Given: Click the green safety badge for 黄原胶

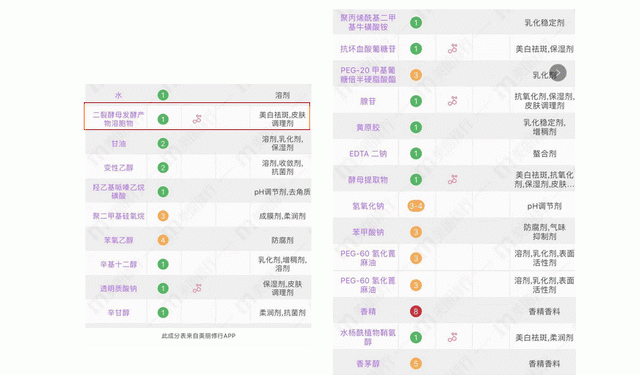Looking at the screenshot, I should pos(416,127).
